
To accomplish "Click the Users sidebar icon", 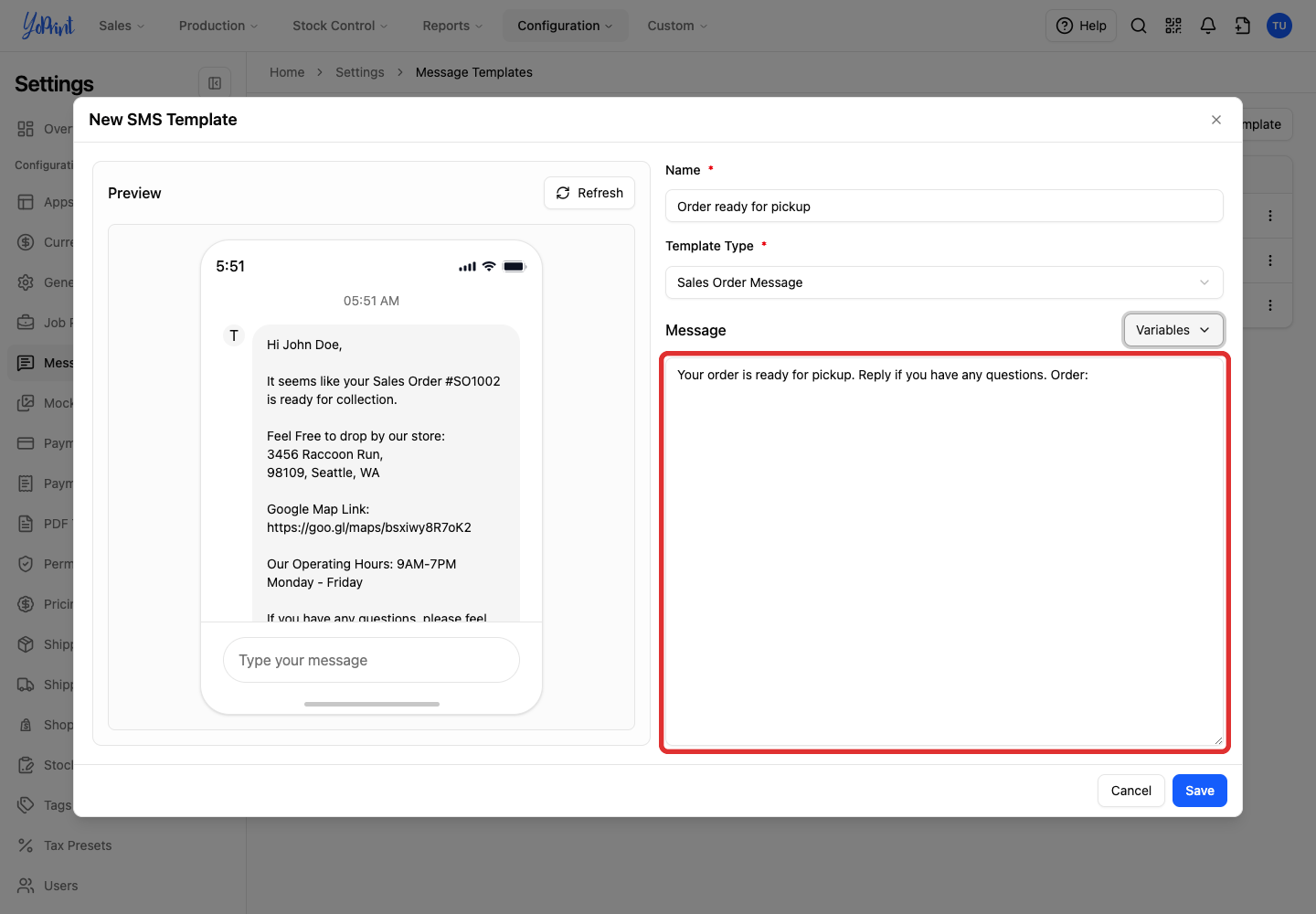I will [26, 886].
